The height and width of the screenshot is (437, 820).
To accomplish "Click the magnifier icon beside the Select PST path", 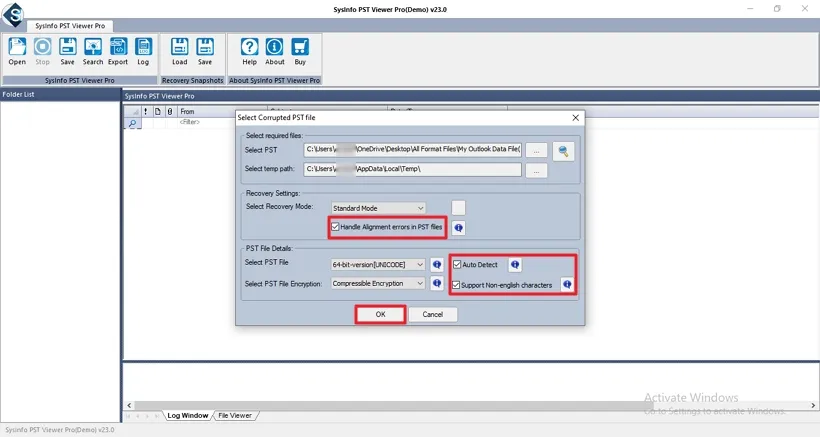I will 563,151.
